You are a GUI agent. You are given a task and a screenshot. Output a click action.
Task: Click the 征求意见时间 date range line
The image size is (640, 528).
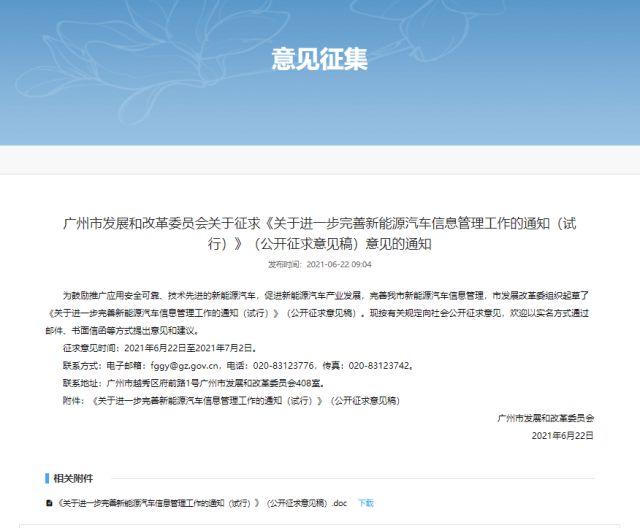[160, 348]
